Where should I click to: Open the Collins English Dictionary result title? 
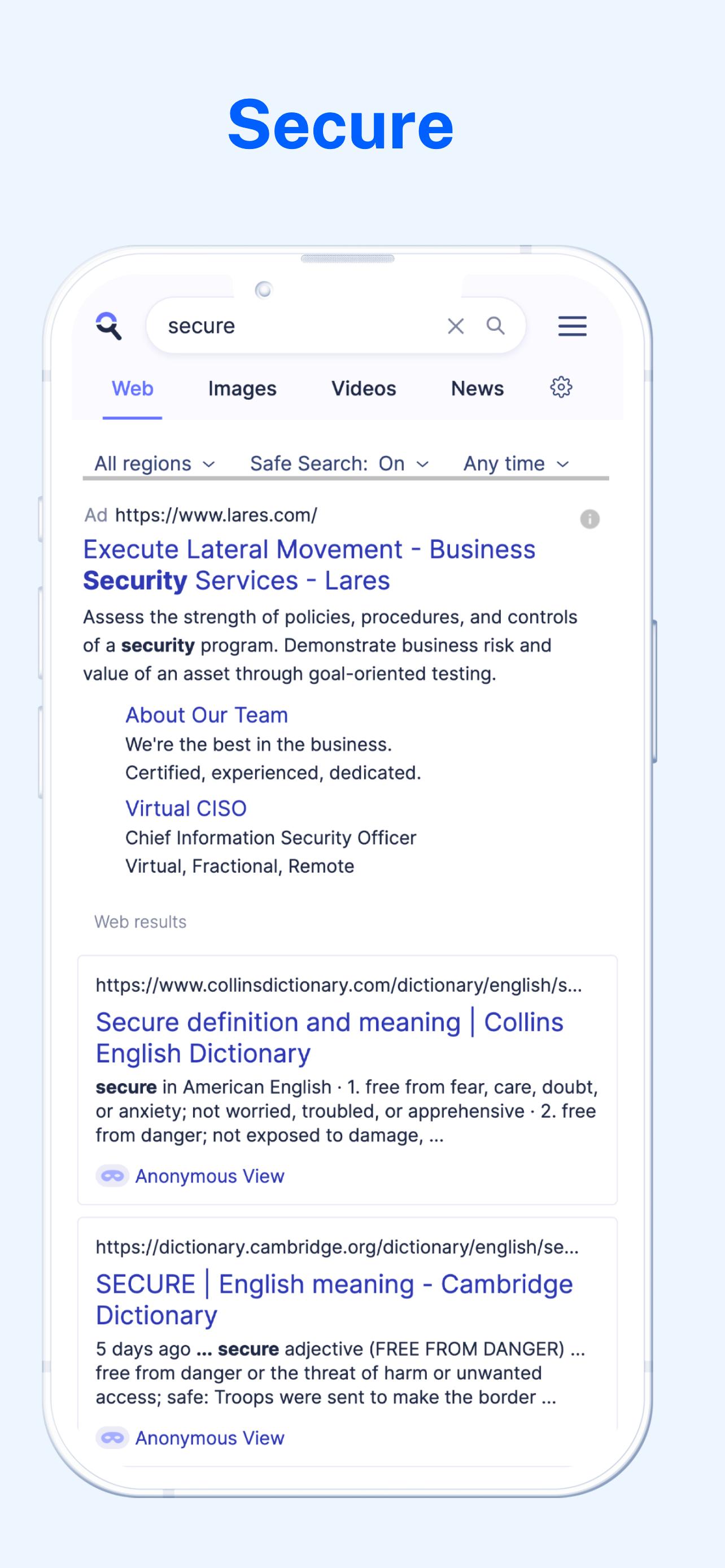point(329,1037)
